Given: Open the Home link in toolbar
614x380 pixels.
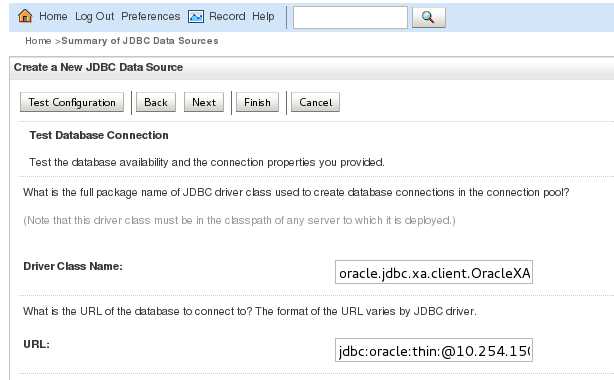Looking at the screenshot, I should (x=53, y=16).
